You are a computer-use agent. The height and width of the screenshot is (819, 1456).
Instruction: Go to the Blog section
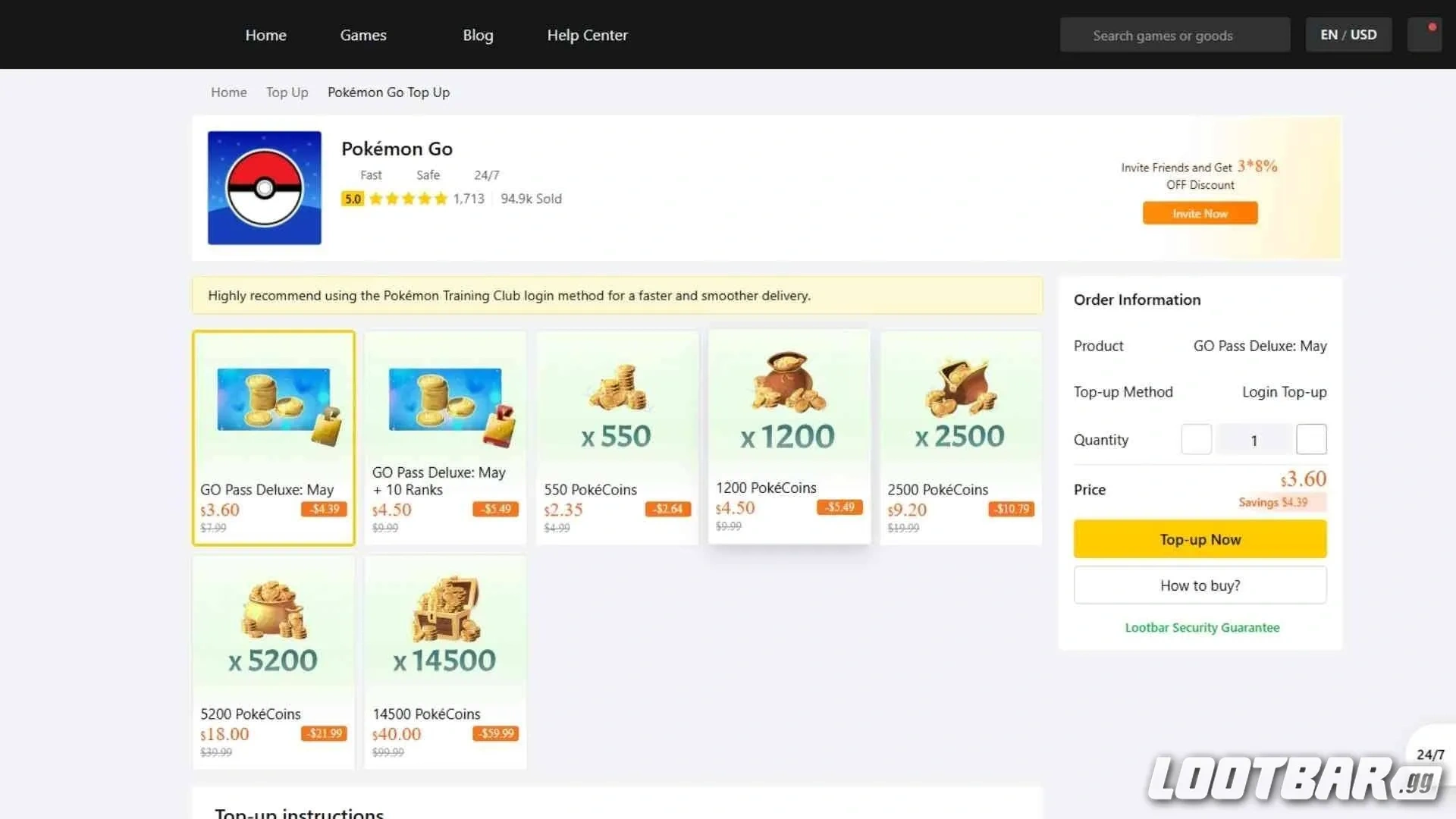(478, 35)
